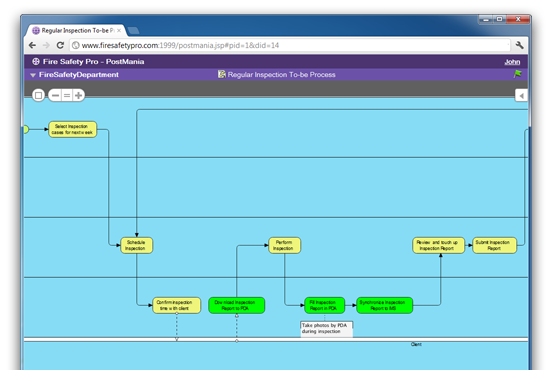550x370 pixels.
Task: Select Review and touch up Inspection Report
Action: click(x=438, y=245)
